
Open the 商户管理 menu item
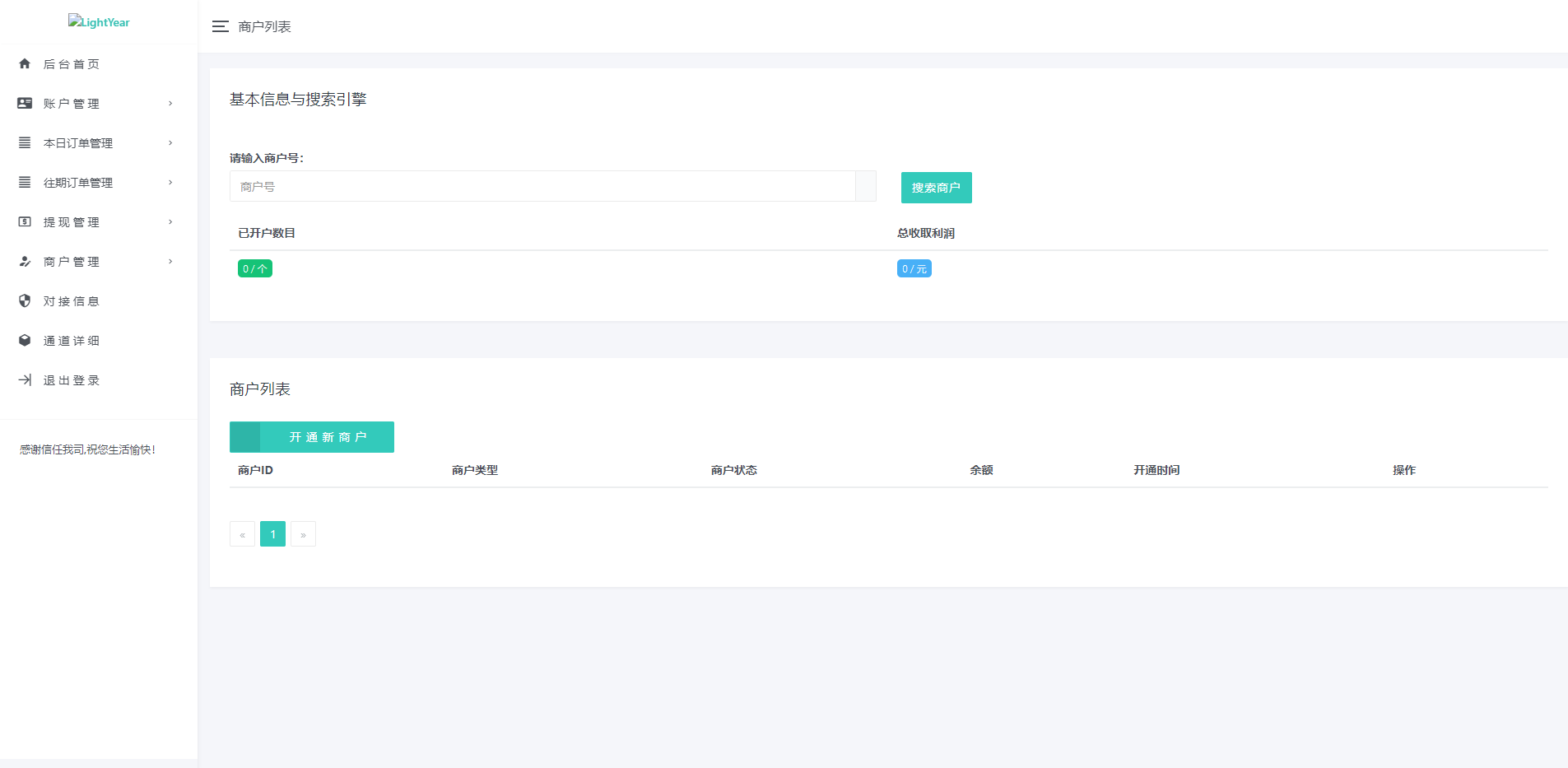[x=72, y=262]
